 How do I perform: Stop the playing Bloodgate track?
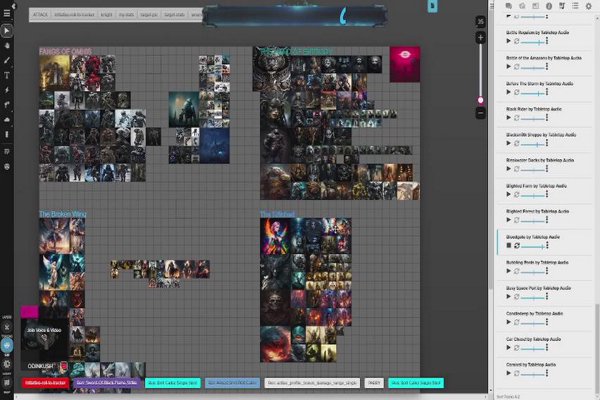point(509,245)
